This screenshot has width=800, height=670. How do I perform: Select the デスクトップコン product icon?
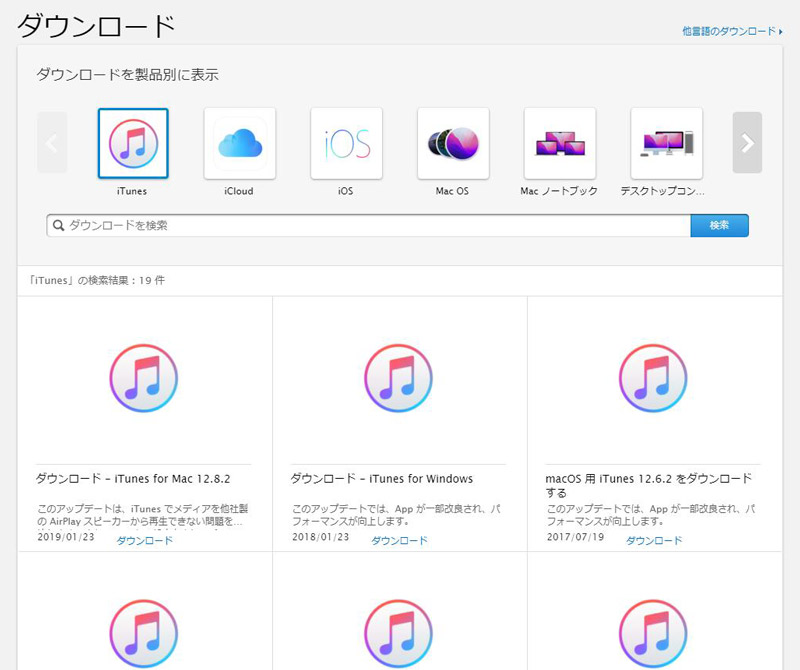pos(666,143)
